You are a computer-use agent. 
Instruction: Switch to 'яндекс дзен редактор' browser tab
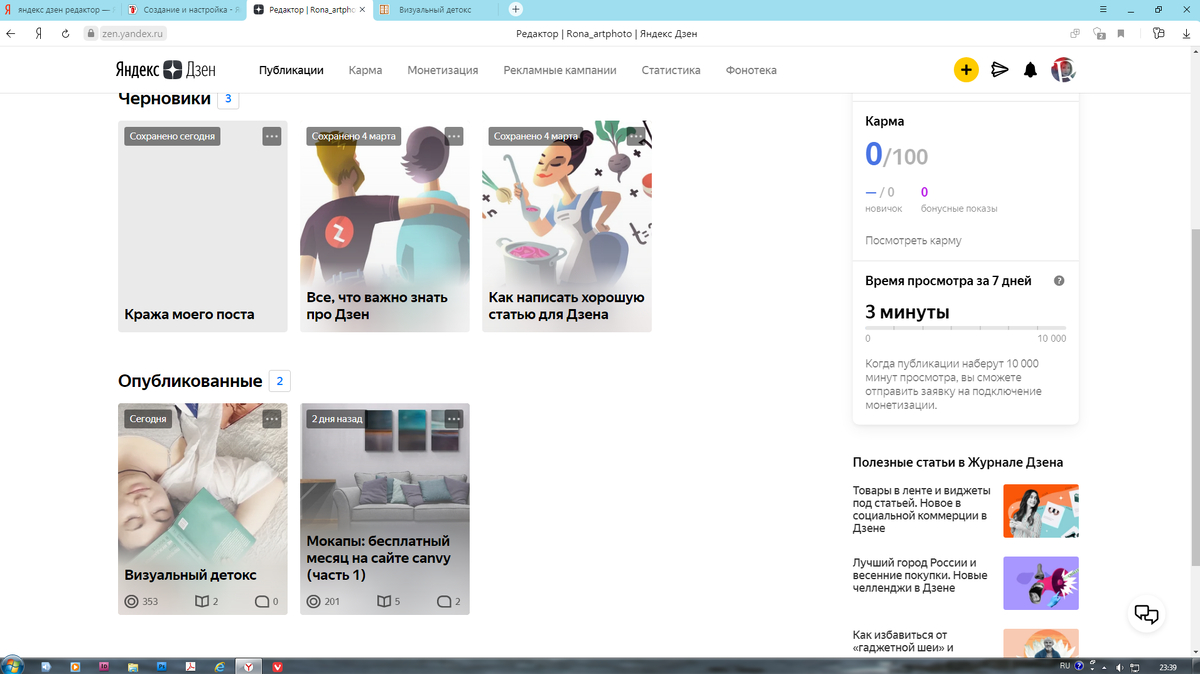[60, 9]
